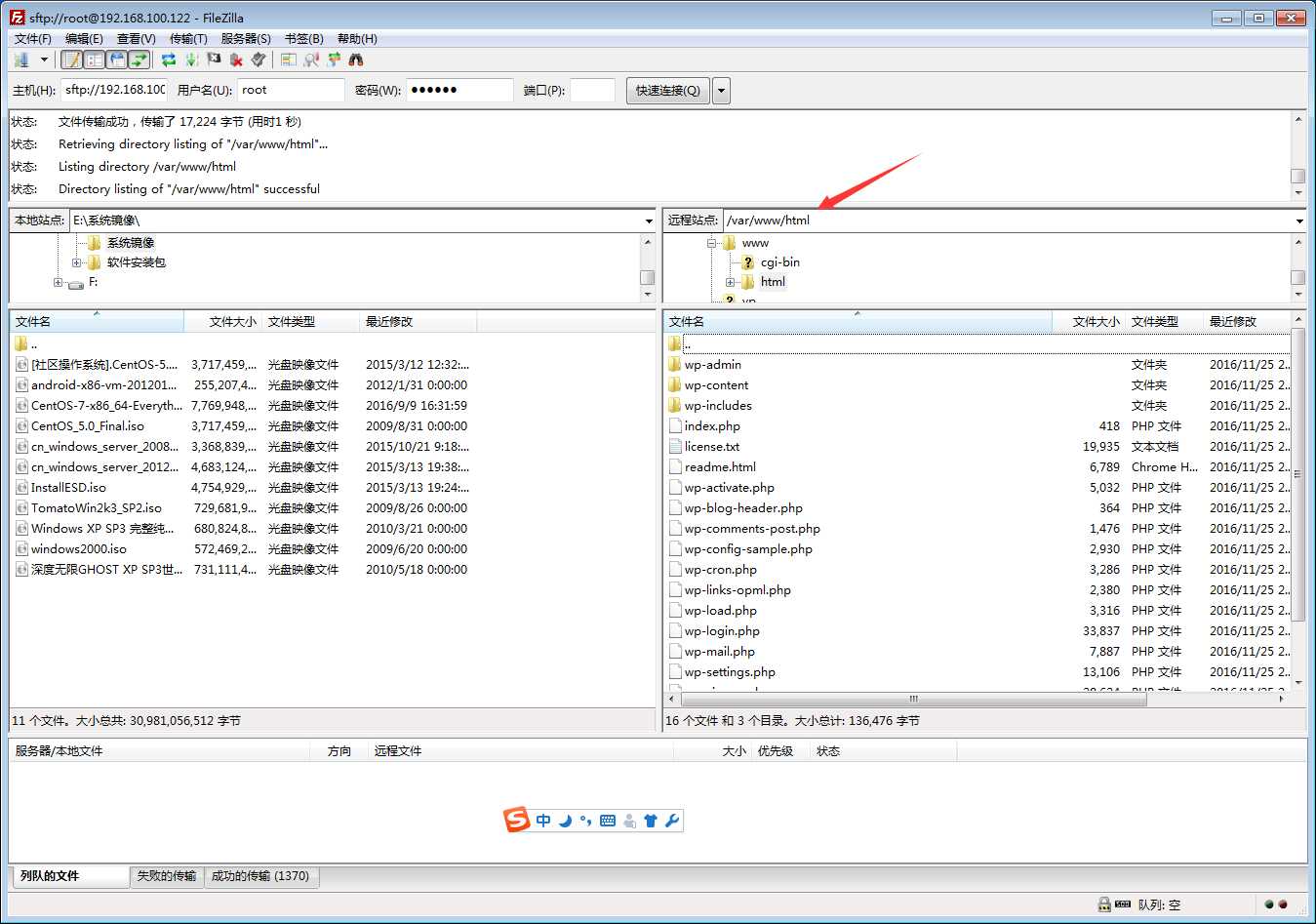Click the process queue toolbar icon
The image size is (1316, 924).
pyautogui.click(x=191, y=60)
